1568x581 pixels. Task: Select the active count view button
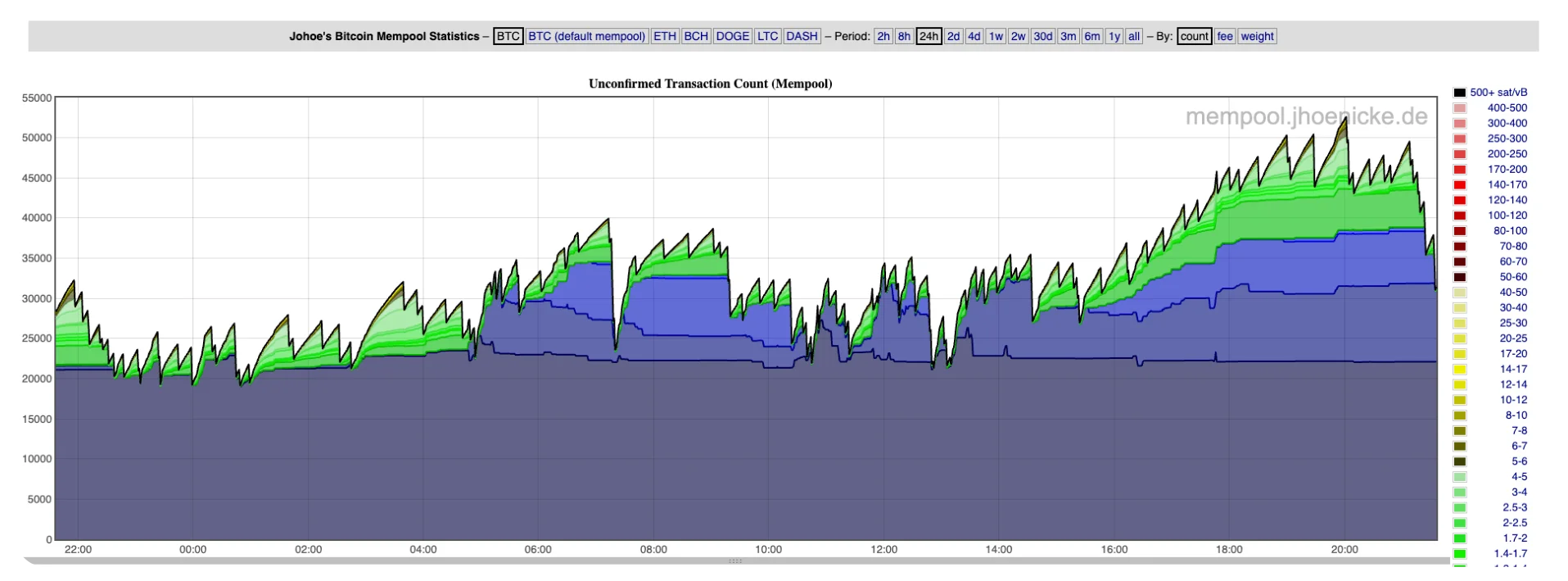click(1194, 36)
